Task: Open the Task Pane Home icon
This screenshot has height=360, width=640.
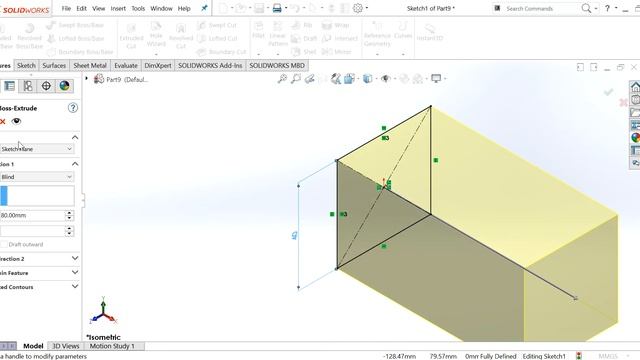Action: point(635,87)
